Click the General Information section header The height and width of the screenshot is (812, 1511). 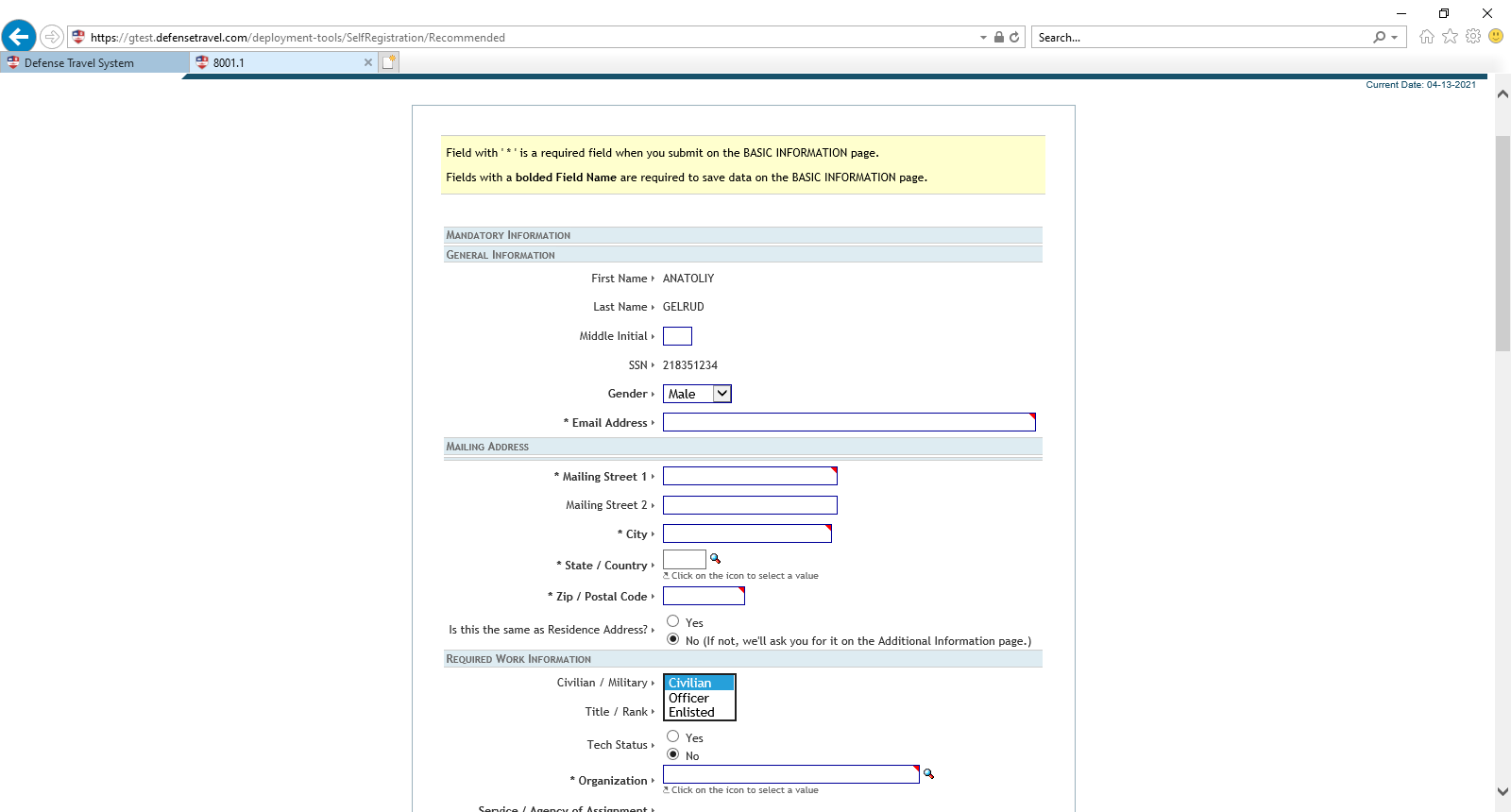click(743, 255)
